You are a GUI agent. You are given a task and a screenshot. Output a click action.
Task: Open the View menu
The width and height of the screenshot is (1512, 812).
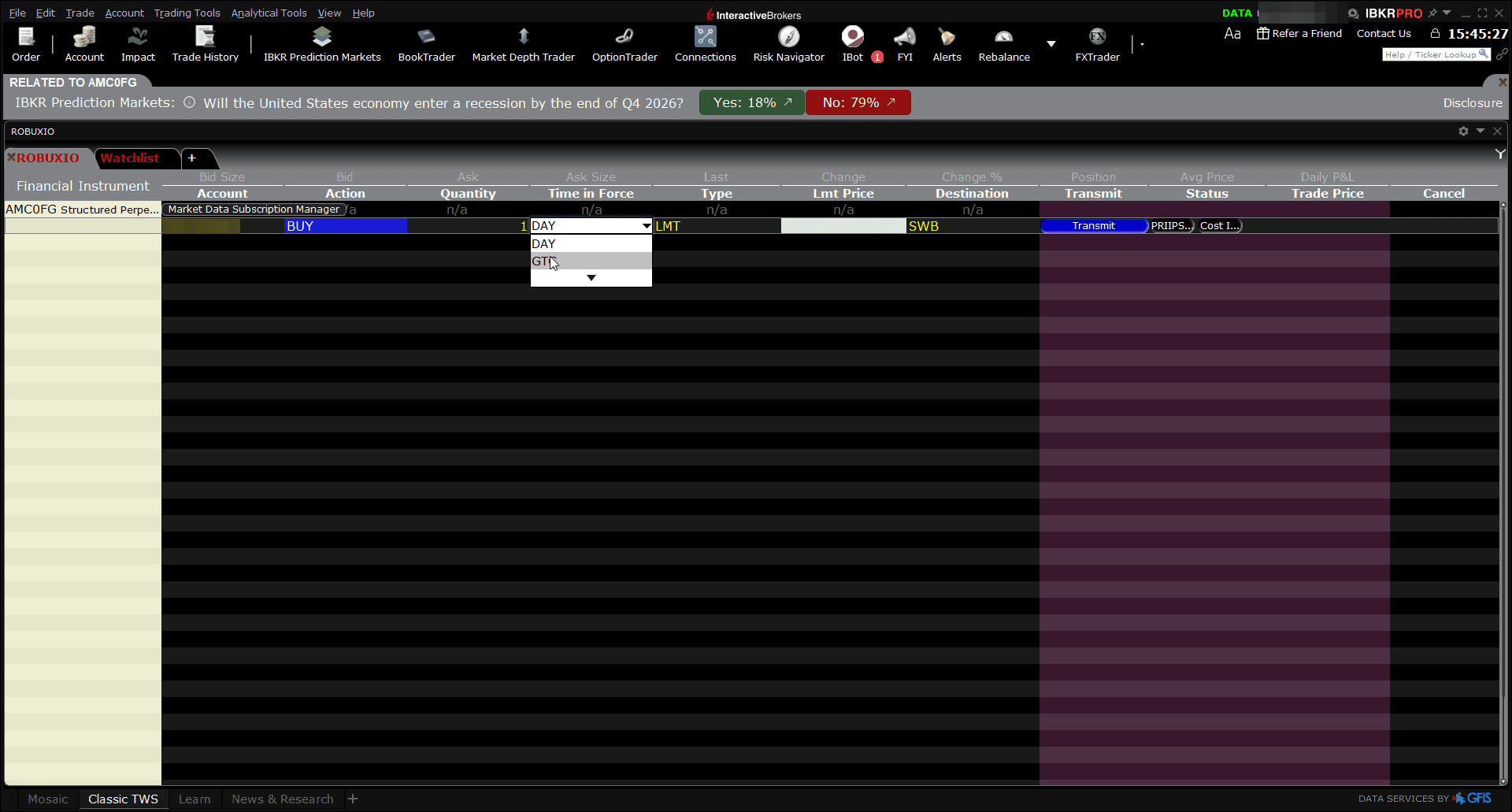click(329, 13)
